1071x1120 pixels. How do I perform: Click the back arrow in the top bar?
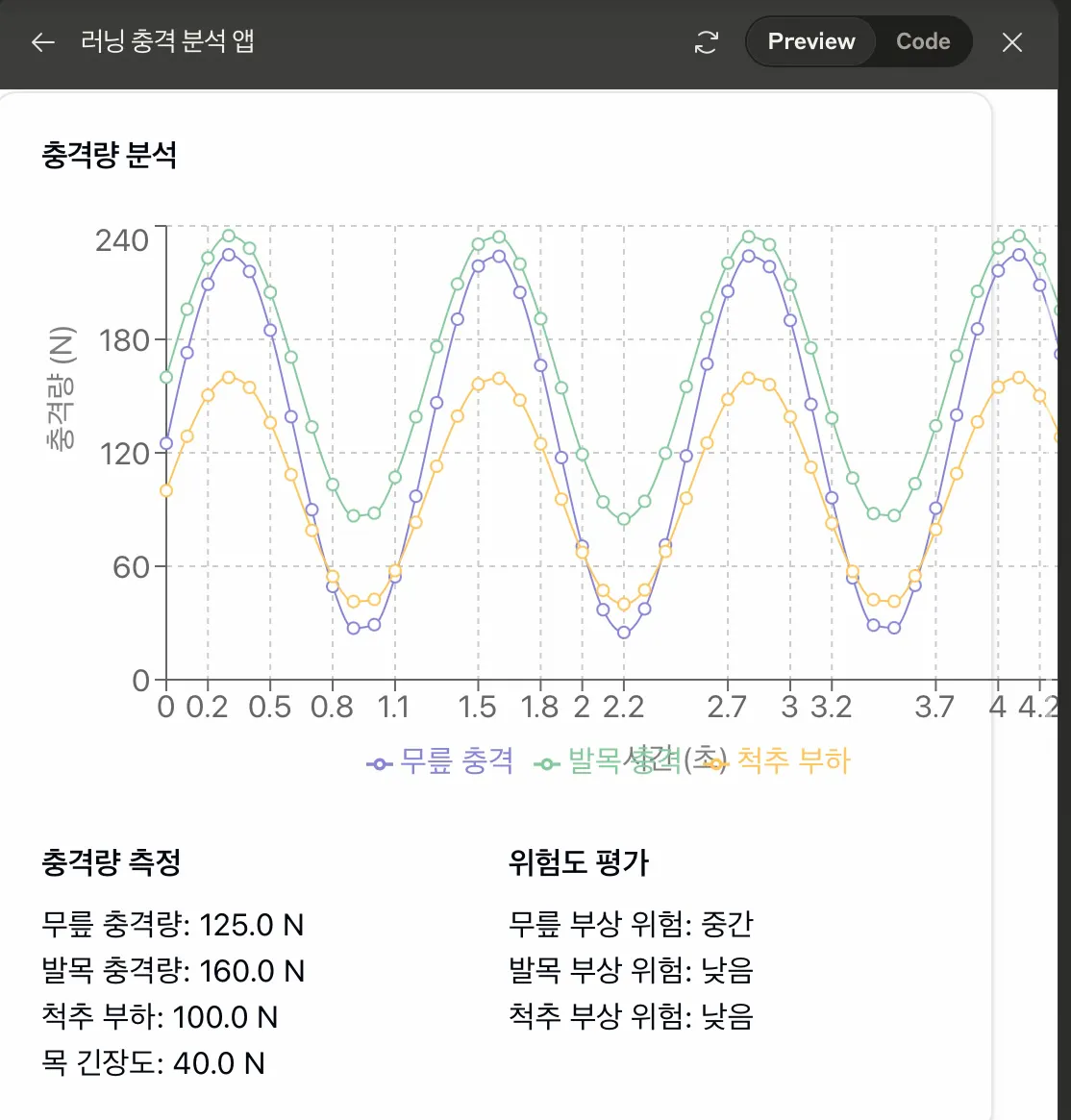[42, 42]
